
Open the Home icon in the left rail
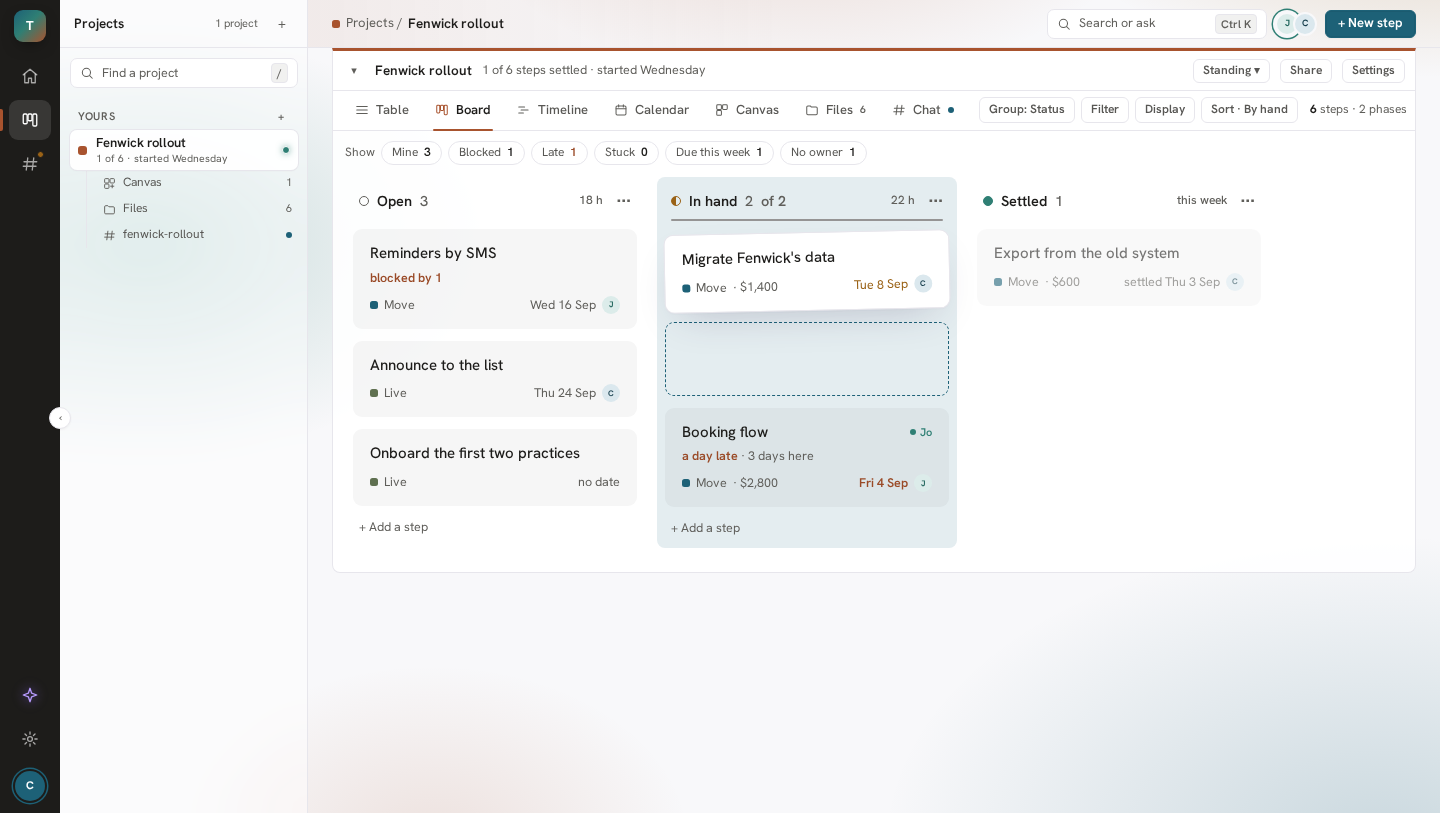click(30, 76)
